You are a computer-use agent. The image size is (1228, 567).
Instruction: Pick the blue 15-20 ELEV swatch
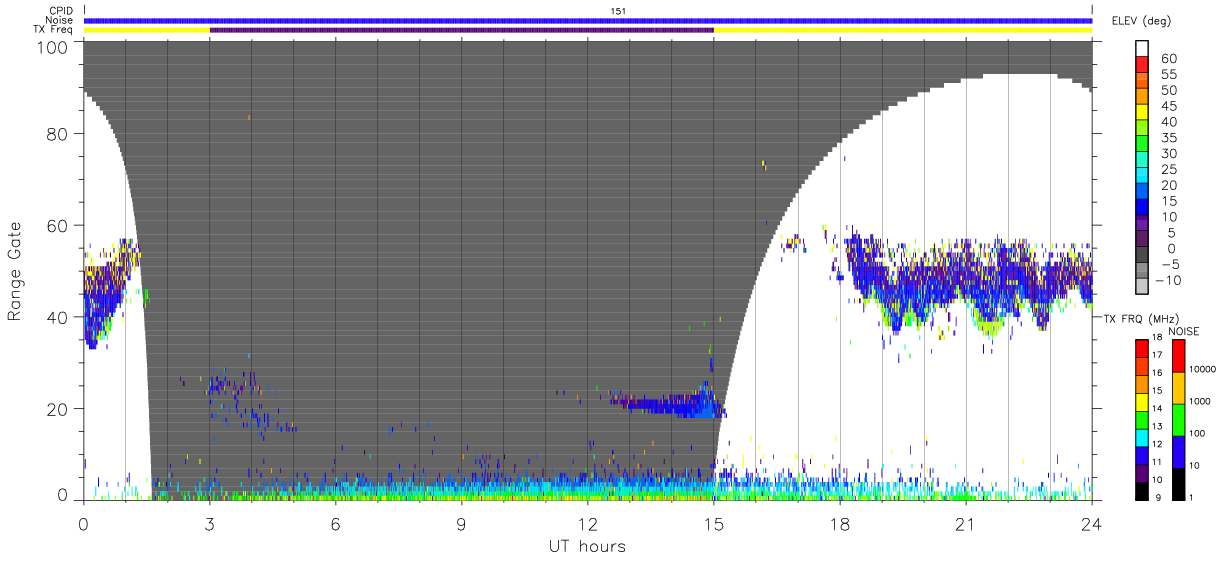[1142, 193]
